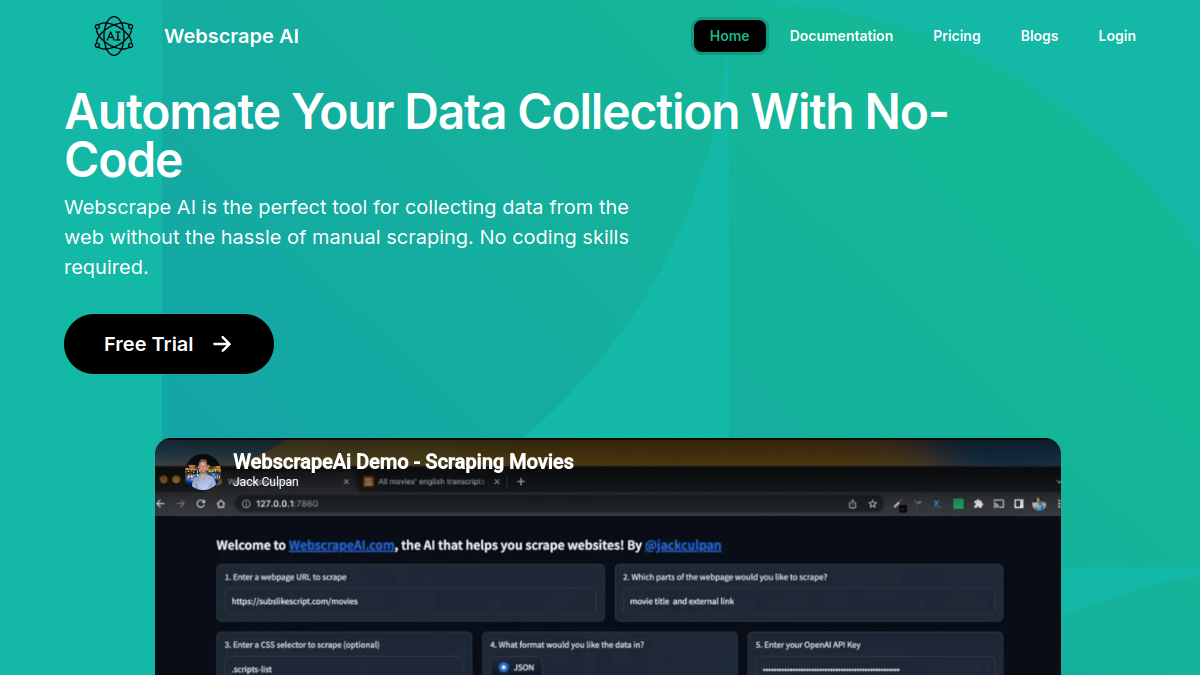
Task: Click the WebscrapeAI.com link in demo video
Action: (342, 546)
